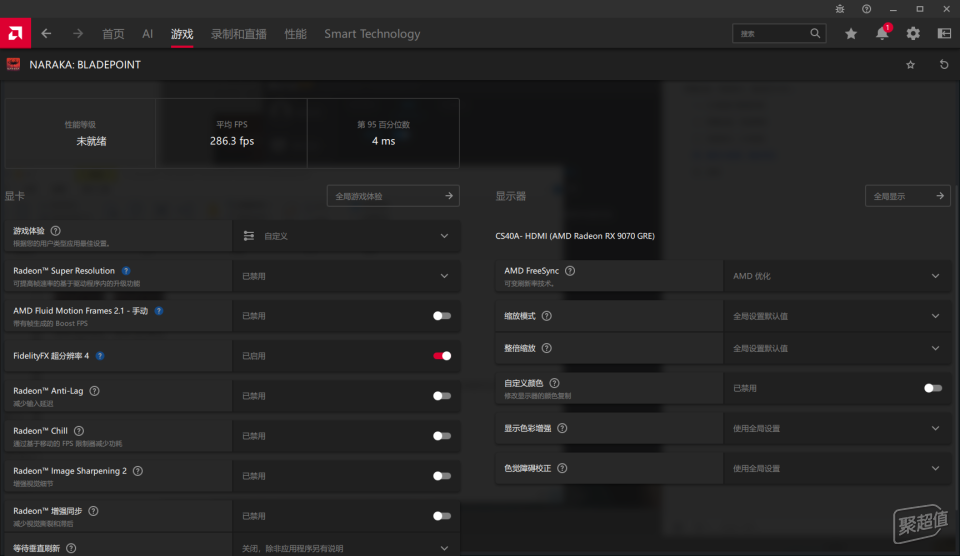Image resolution: width=960 pixels, height=556 pixels.
Task: Show help for 游戏体验
Action: tap(56, 231)
